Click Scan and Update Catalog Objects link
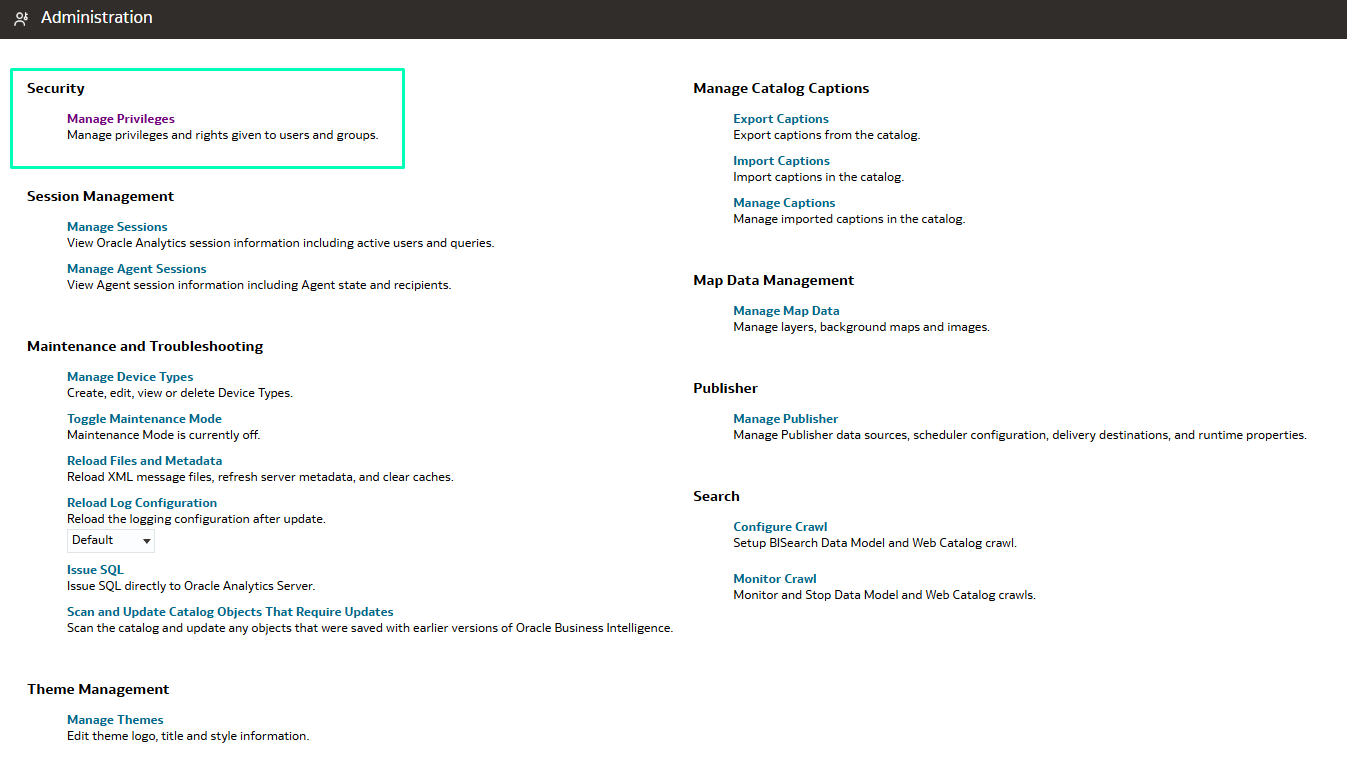The width and height of the screenshot is (1347, 783). click(x=230, y=612)
